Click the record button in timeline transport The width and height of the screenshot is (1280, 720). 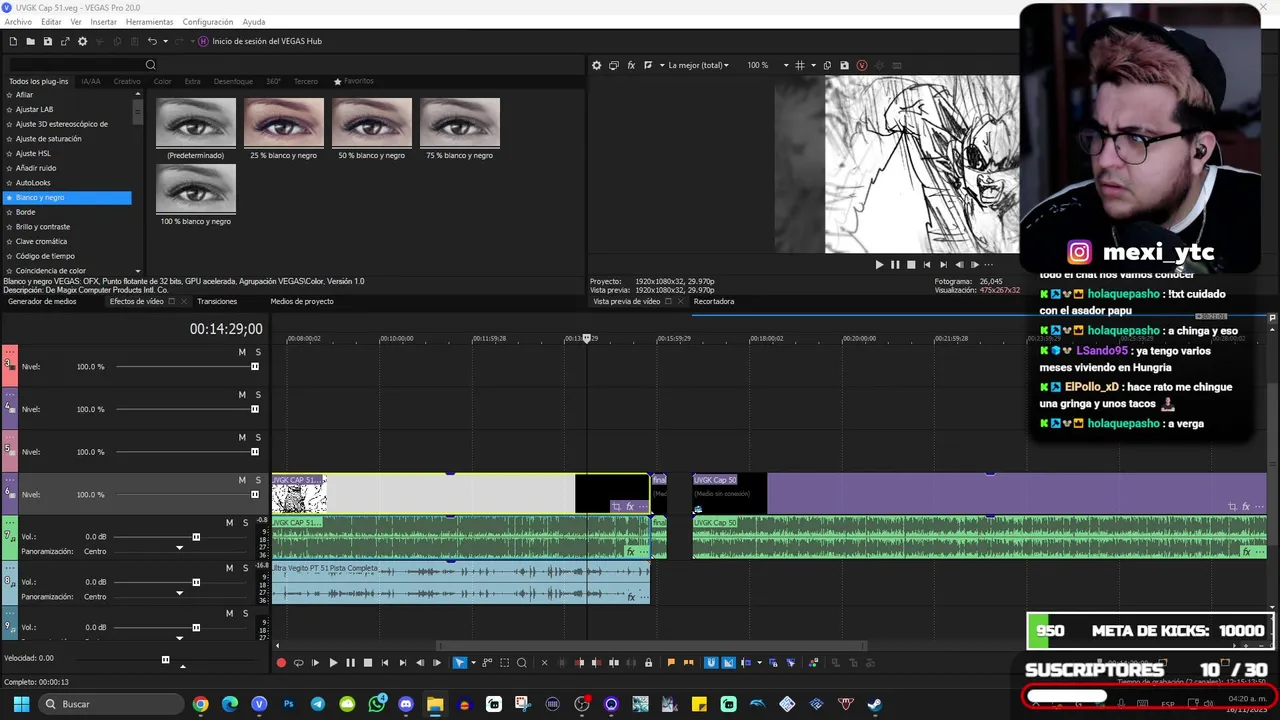point(281,662)
